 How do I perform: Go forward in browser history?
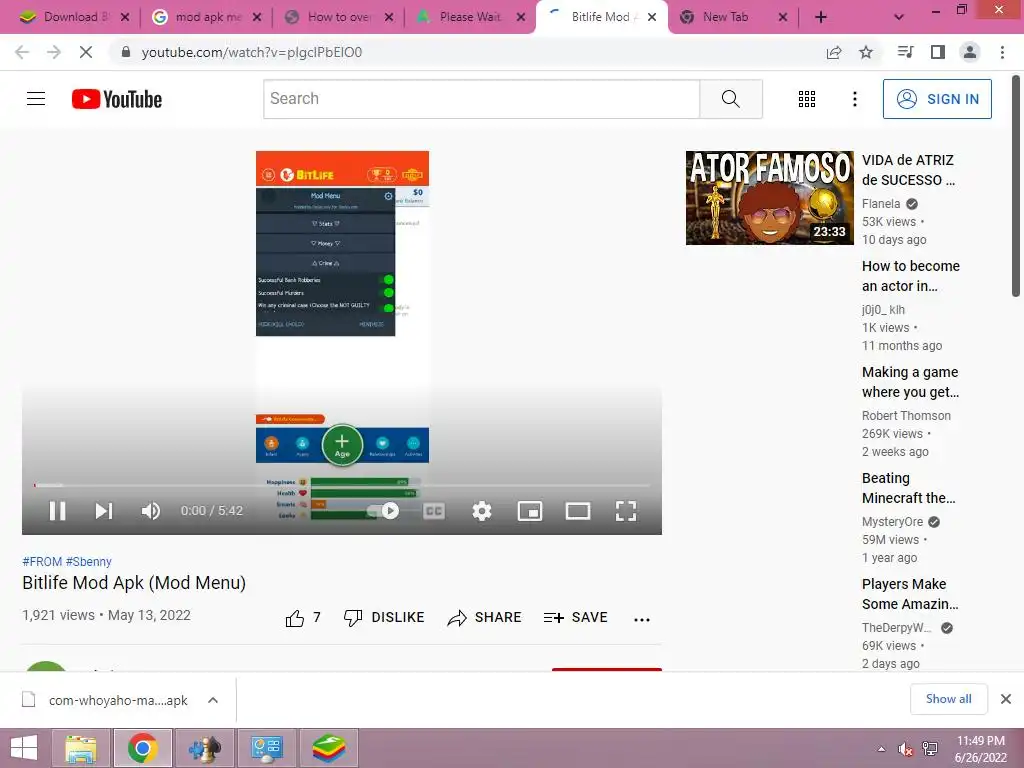tap(54, 52)
